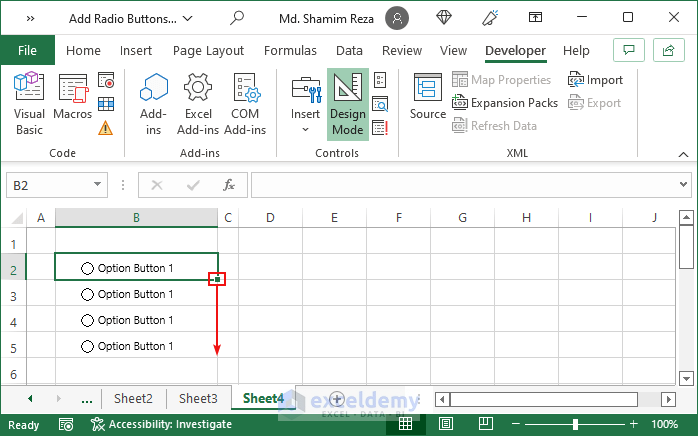Open Macro Security warning icon

(x=106, y=128)
